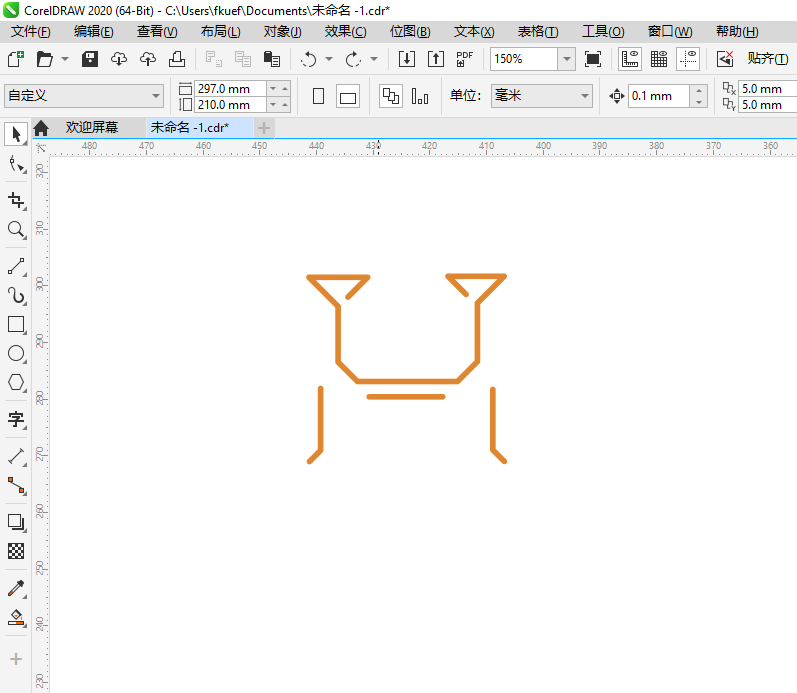Toggle full-screen preview

(x=593, y=59)
